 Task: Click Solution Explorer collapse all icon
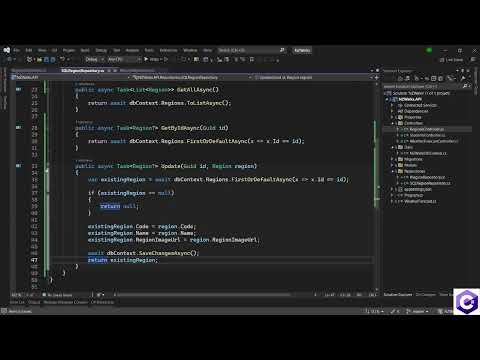433,79
